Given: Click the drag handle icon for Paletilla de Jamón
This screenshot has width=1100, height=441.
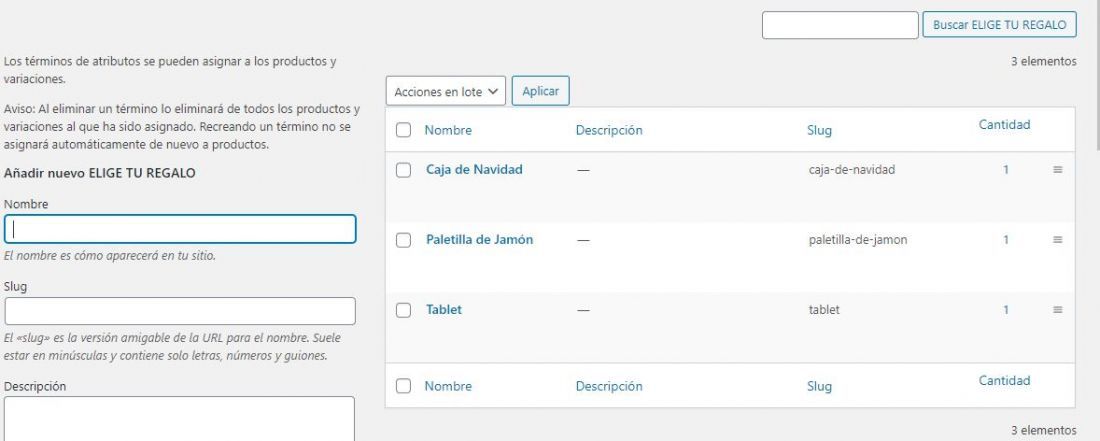Looking at the screenshot, I should pos(1057,240).
